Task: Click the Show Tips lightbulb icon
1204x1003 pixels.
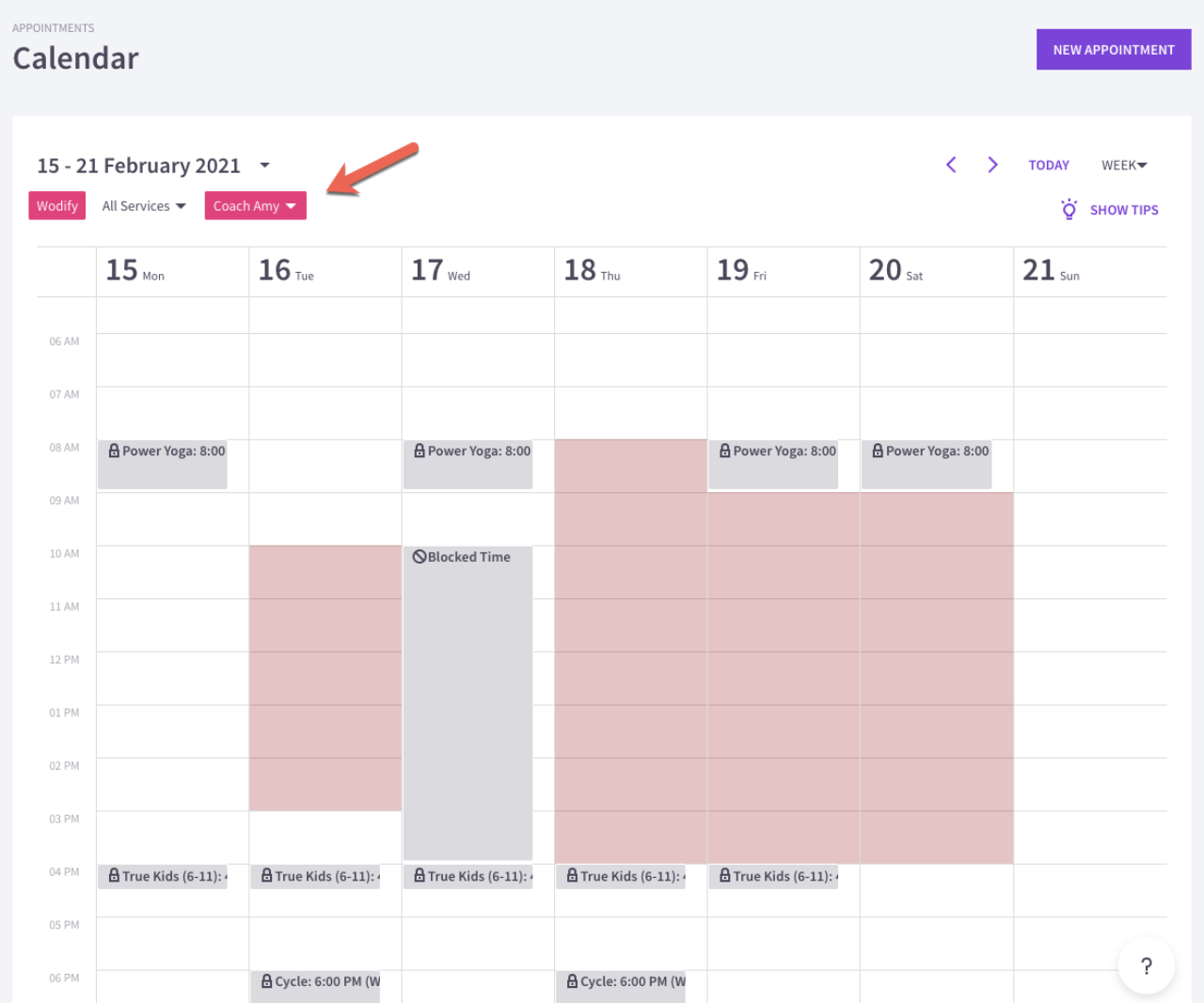Action: pos(1069,209)
